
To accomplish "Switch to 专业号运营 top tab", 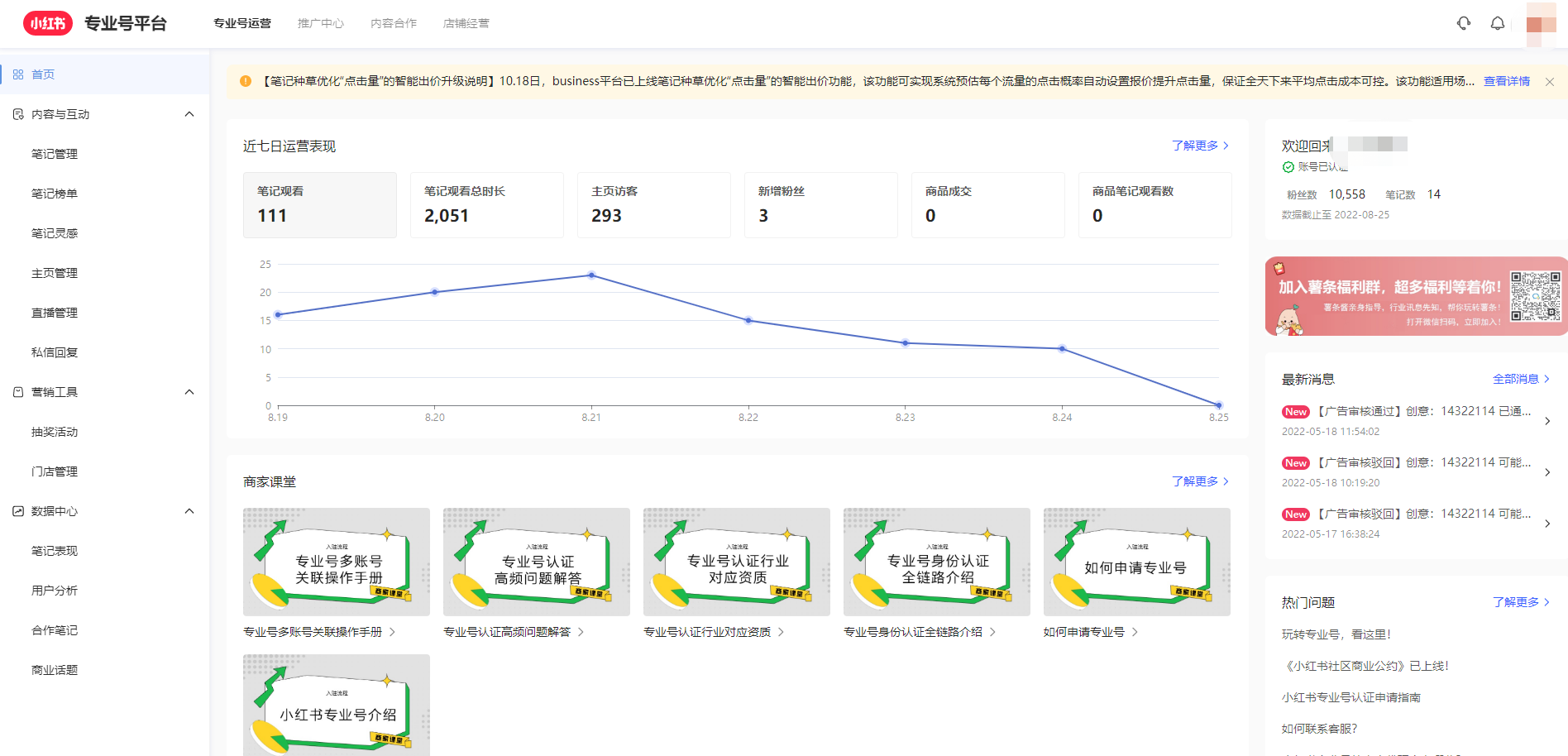I will [242, 23].
